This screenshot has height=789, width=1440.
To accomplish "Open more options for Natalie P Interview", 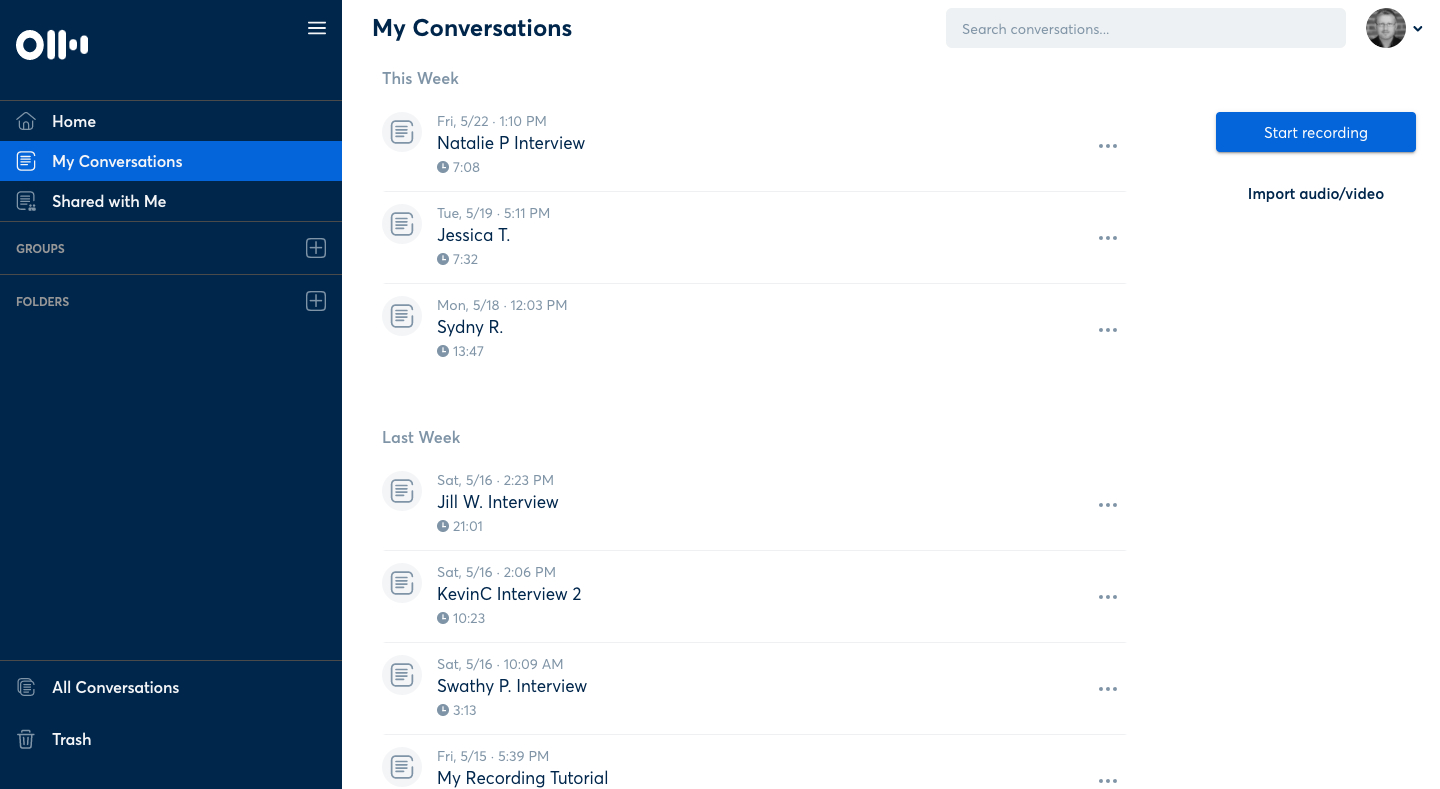I will pos(1107,146).
